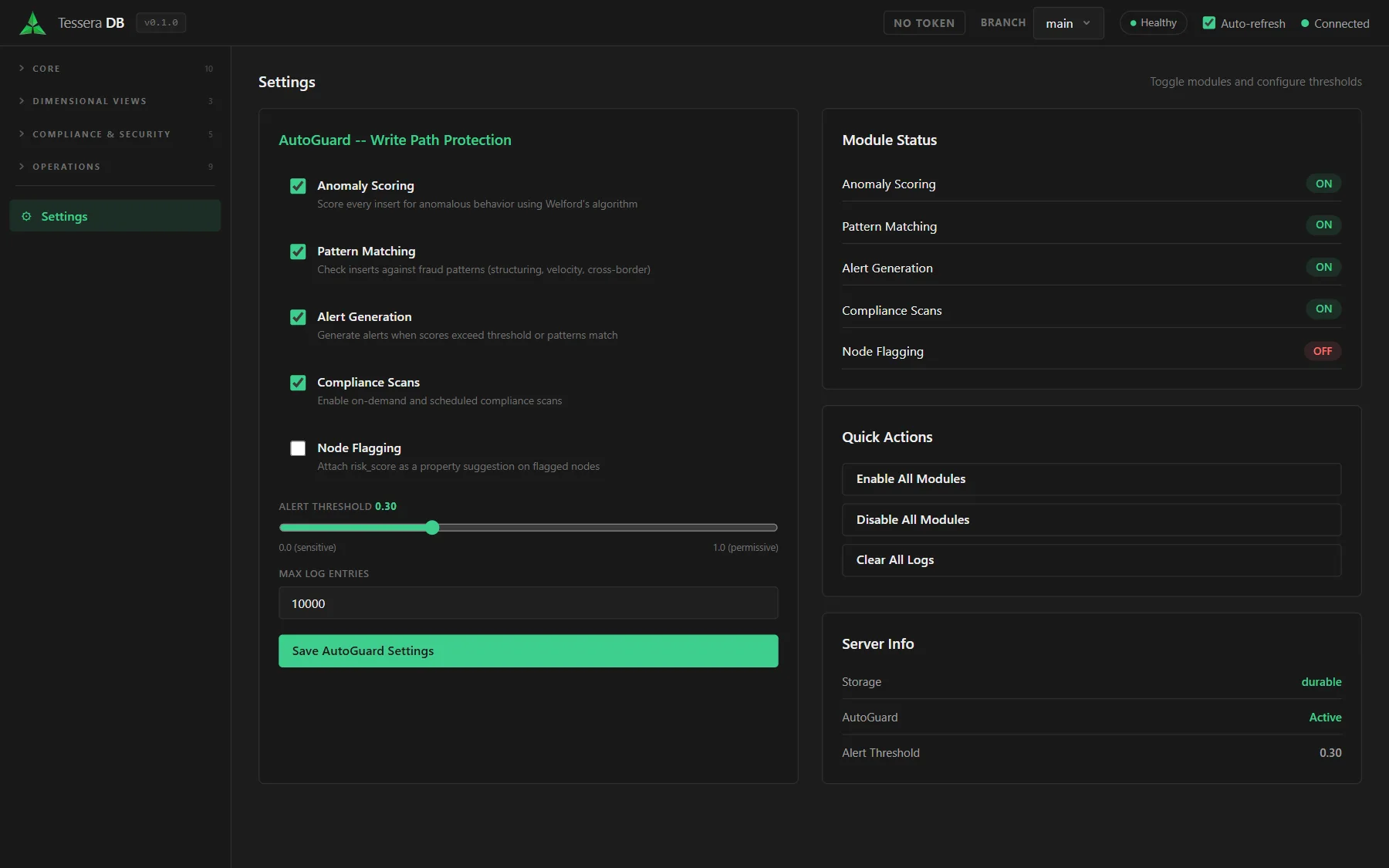Enable the Node Flagging checkbox

tap(298, 448)
